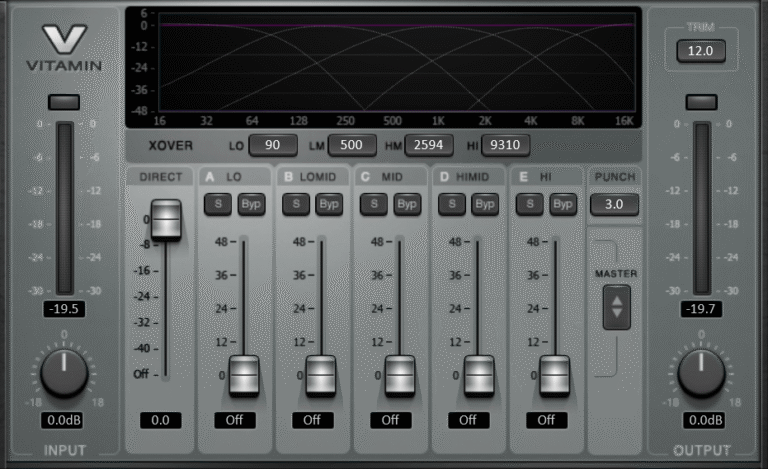Click the output clip indicator LED
The width and height of the screenshot is (768, 469).
coord(701,102)
